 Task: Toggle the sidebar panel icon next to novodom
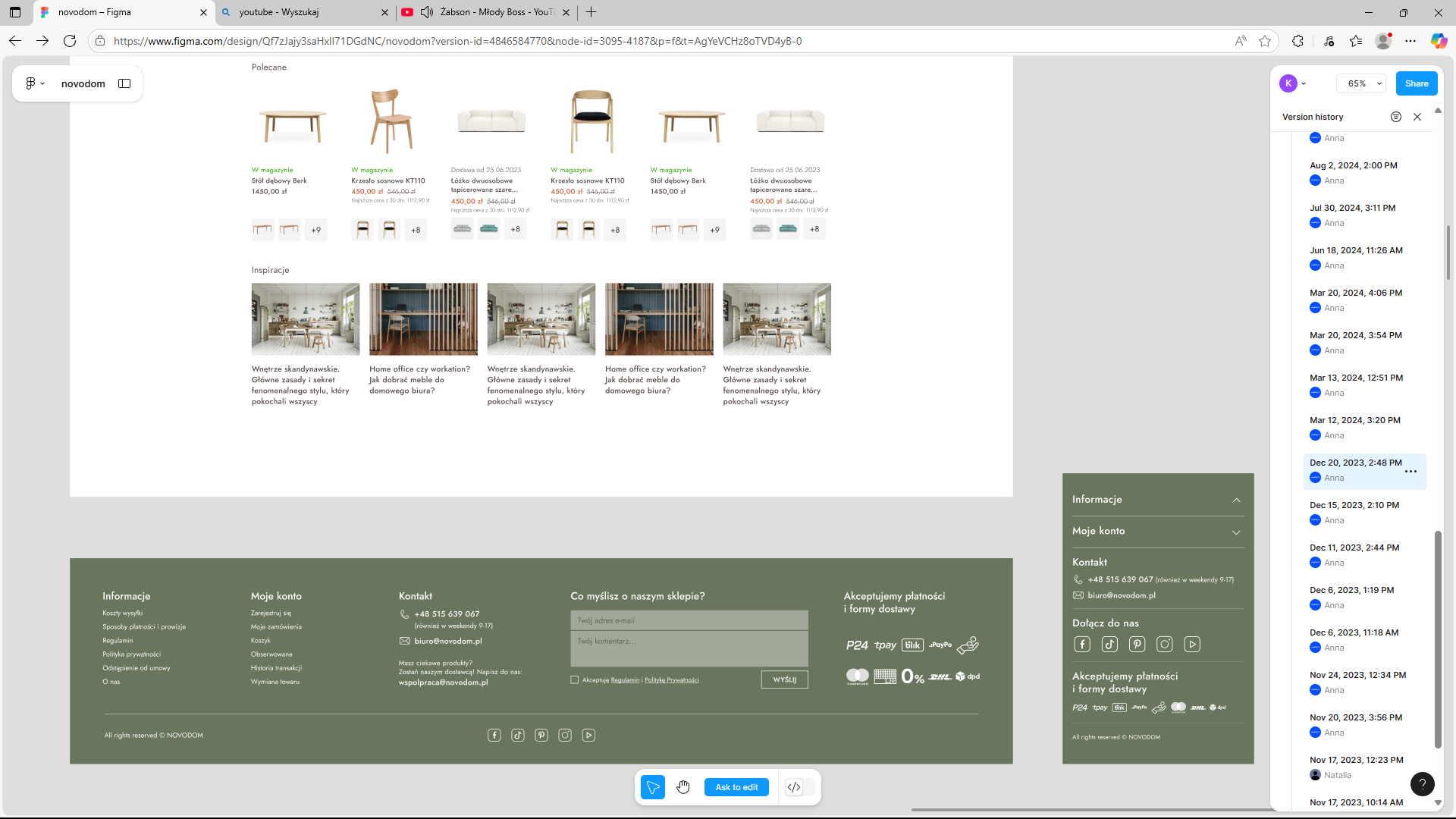tap(124, 83)
